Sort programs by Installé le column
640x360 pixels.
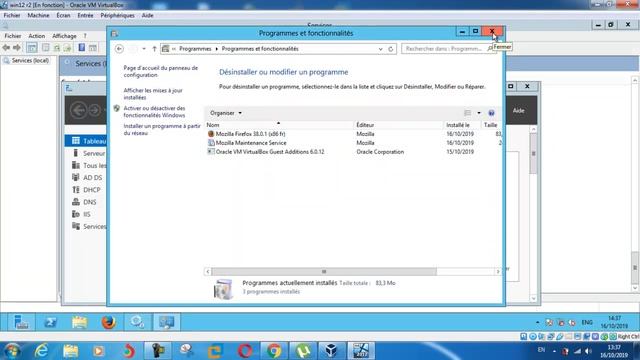[x=462, y=125]
